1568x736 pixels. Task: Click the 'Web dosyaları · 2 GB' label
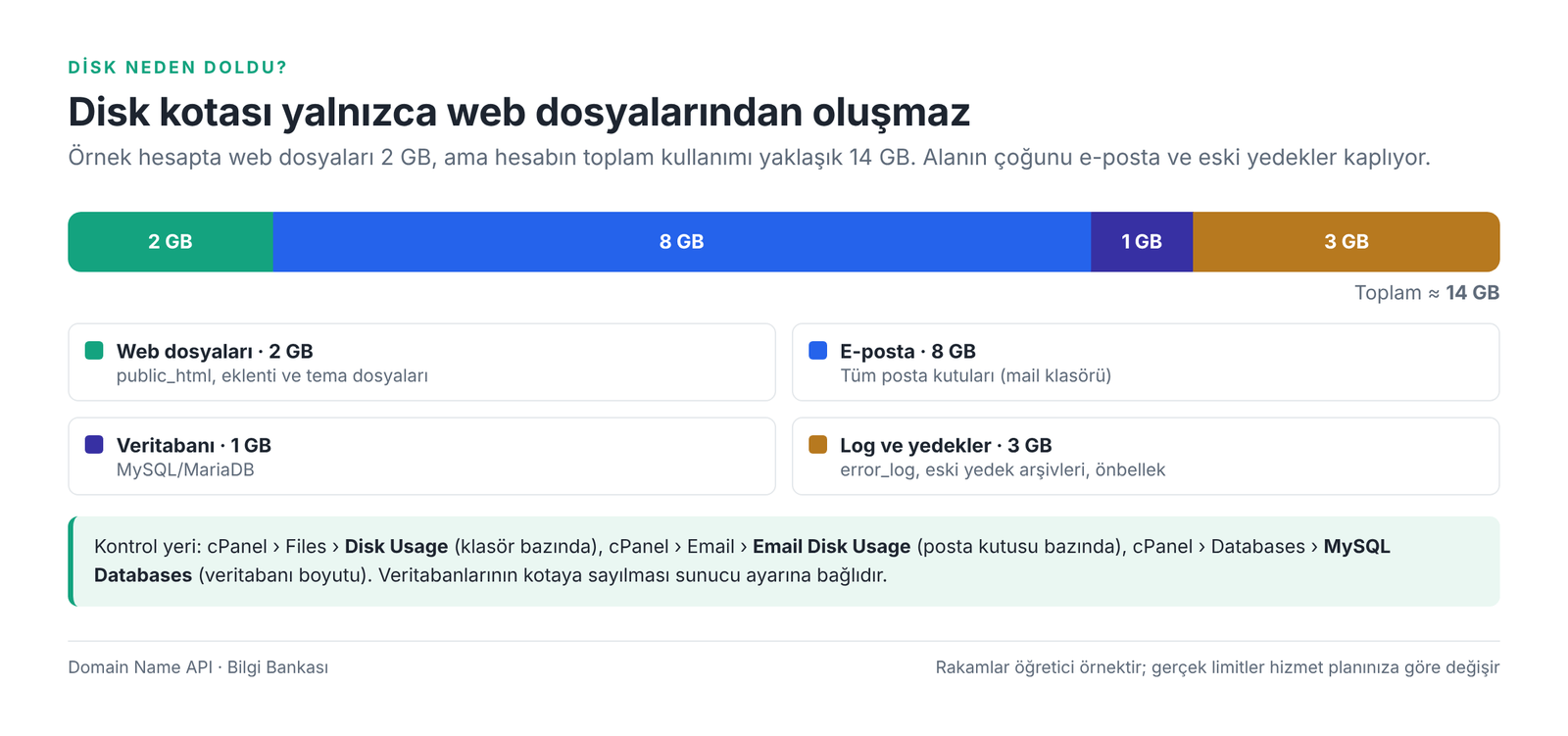click(215, 351)
